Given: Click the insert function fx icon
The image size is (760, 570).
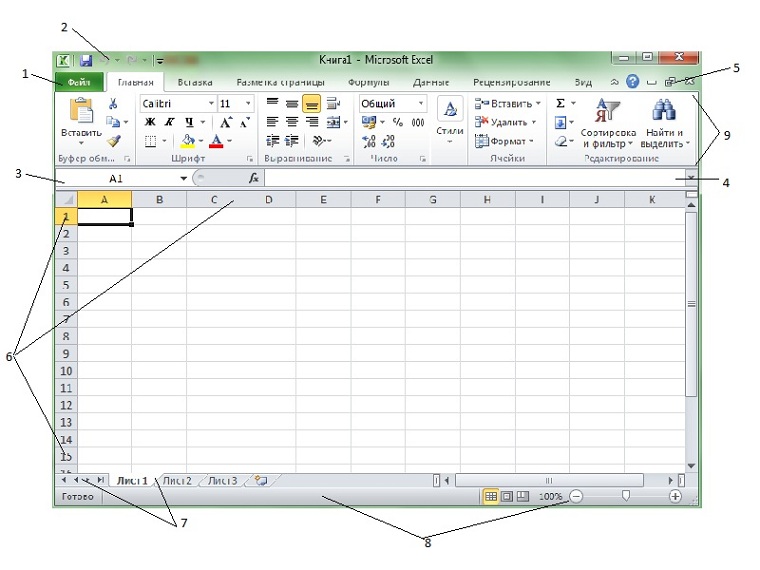Looking at the screenshot, I should click(253, 178).
